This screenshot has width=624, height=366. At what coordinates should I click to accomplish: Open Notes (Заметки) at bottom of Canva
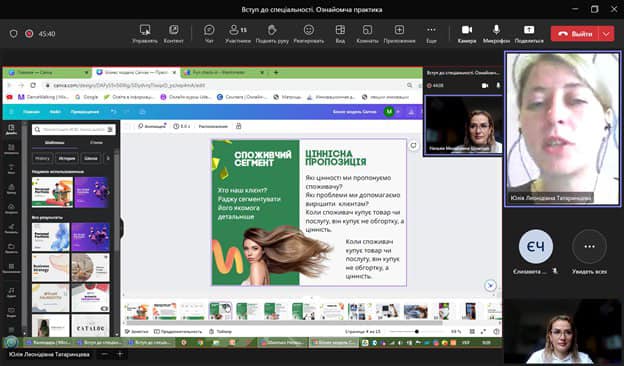[x=136, y=331]
